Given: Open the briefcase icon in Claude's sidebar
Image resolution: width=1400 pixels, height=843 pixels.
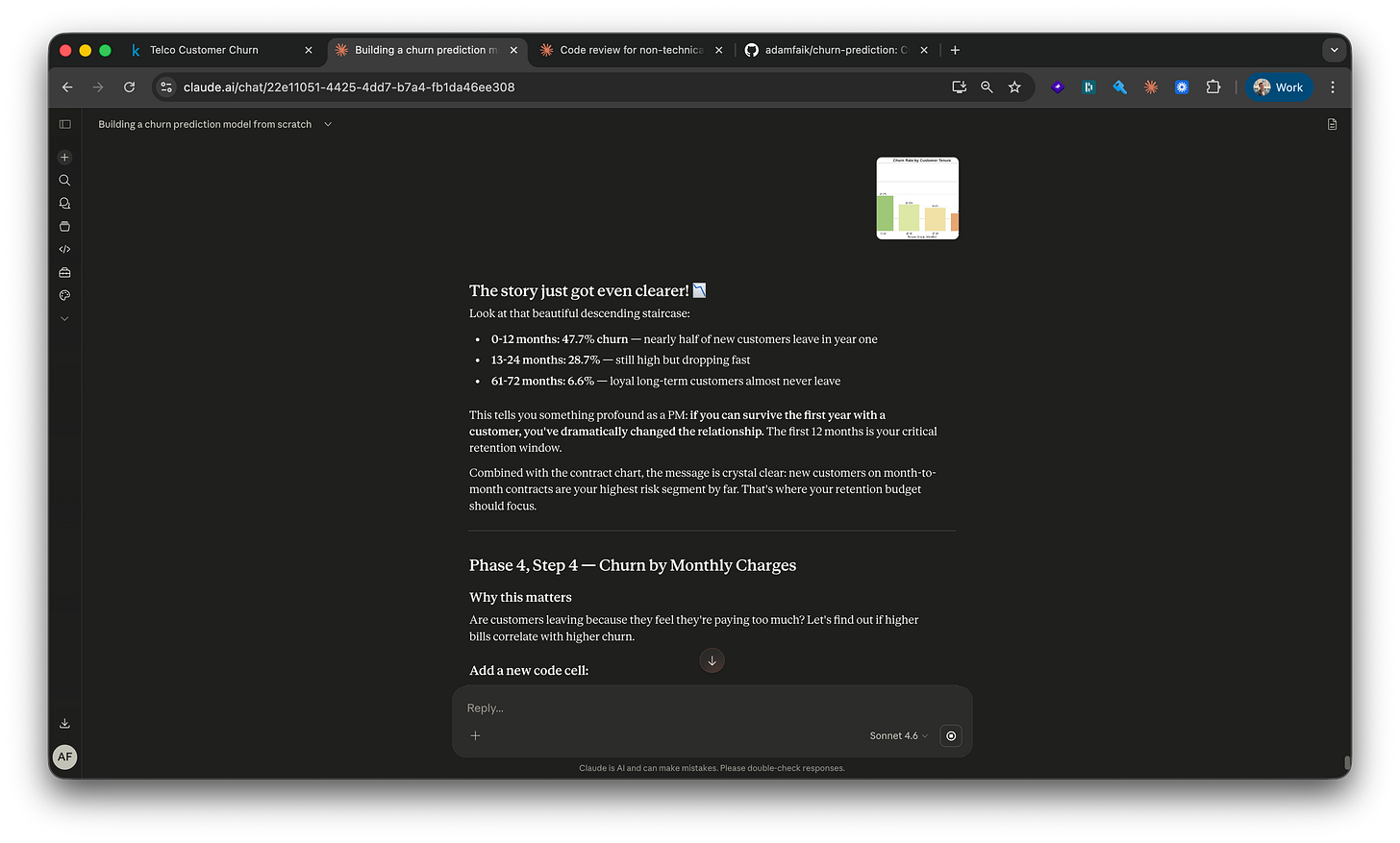Looking at the screenshot, I should [x=64, y=272].
